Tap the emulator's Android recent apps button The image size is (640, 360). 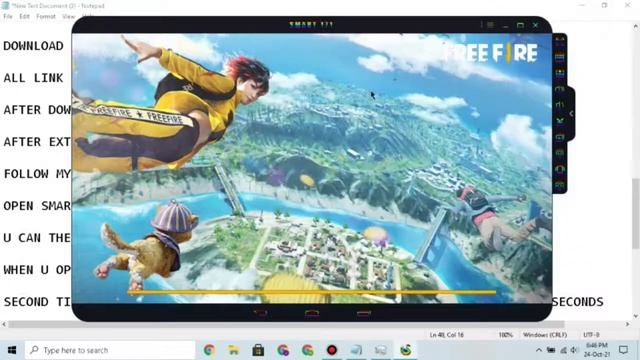click(364, 313)
